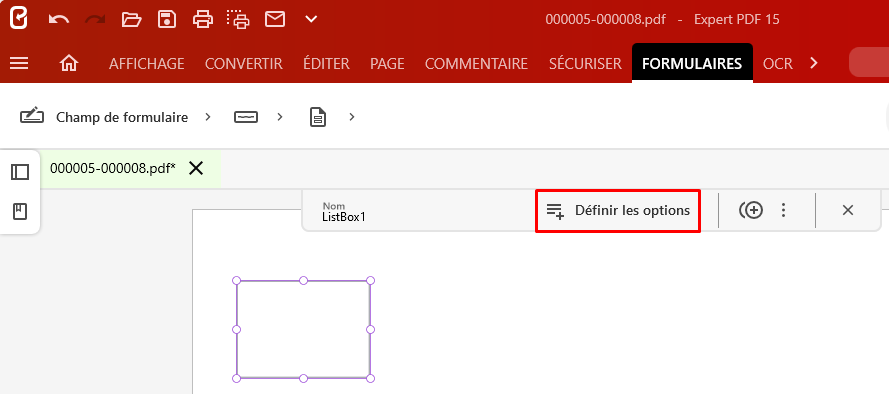Click the FORMULAIRES tab

point(692,63)
